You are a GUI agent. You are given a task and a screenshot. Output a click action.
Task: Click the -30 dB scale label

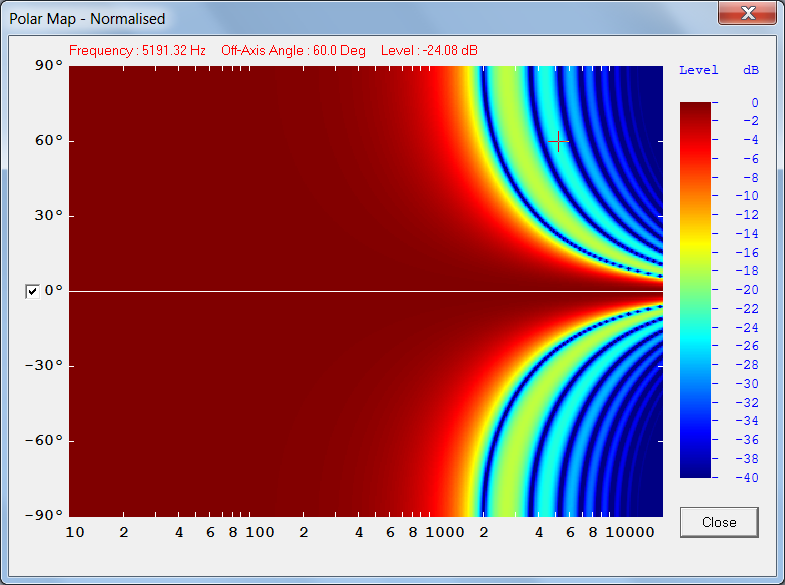[747, 384]
